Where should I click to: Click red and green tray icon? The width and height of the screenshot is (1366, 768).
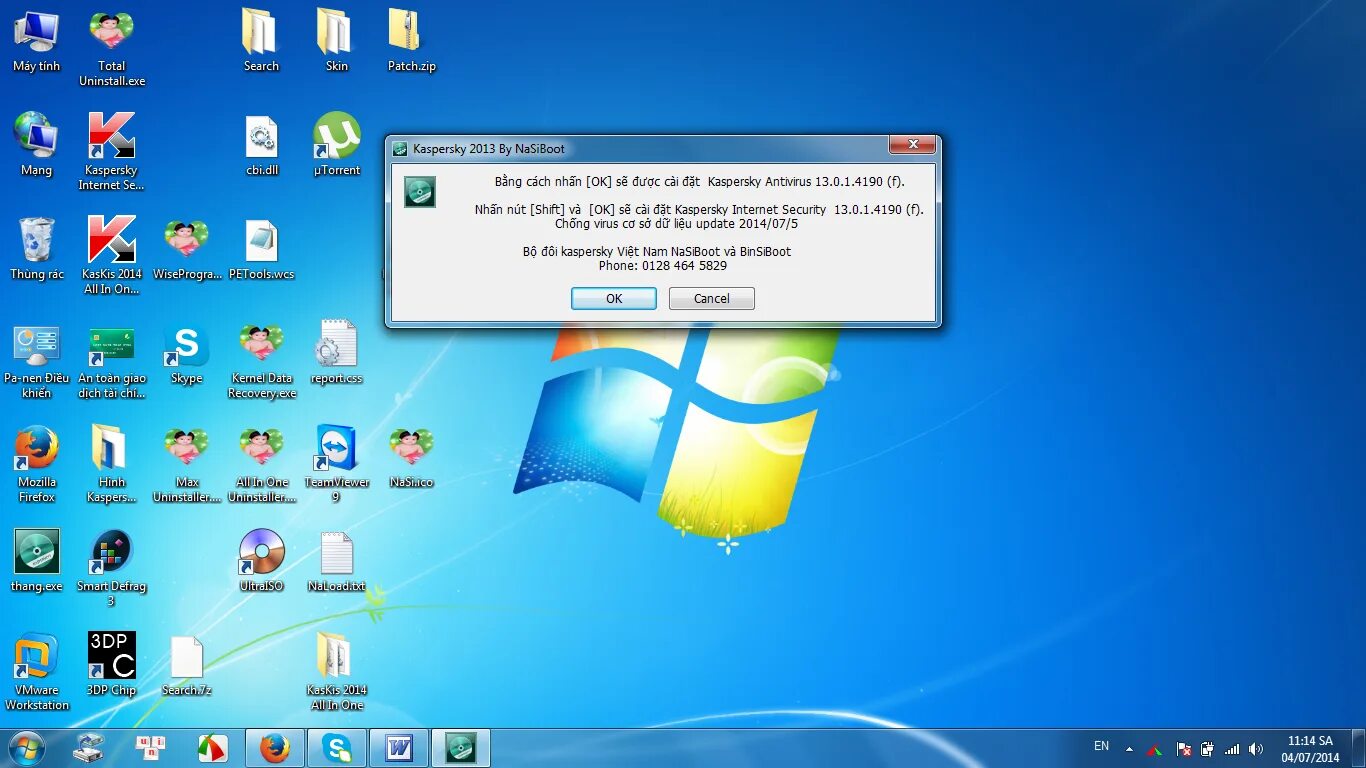(x=1154, y=748)
